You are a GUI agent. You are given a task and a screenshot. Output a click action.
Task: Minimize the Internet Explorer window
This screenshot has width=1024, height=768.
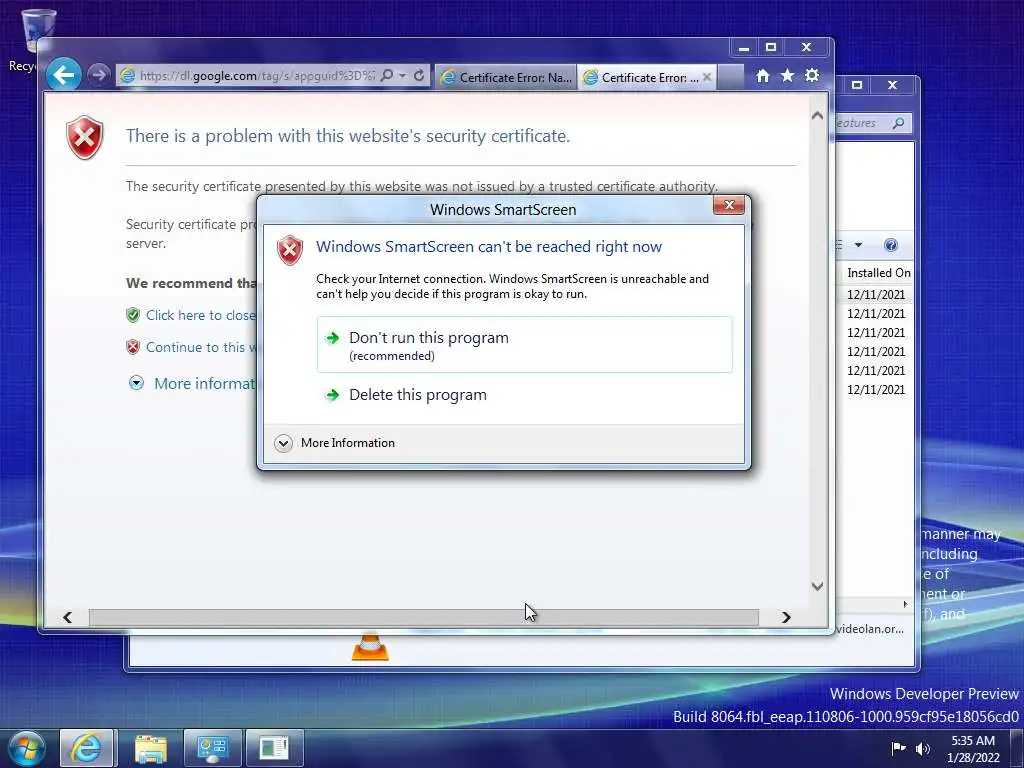[744, 48]
